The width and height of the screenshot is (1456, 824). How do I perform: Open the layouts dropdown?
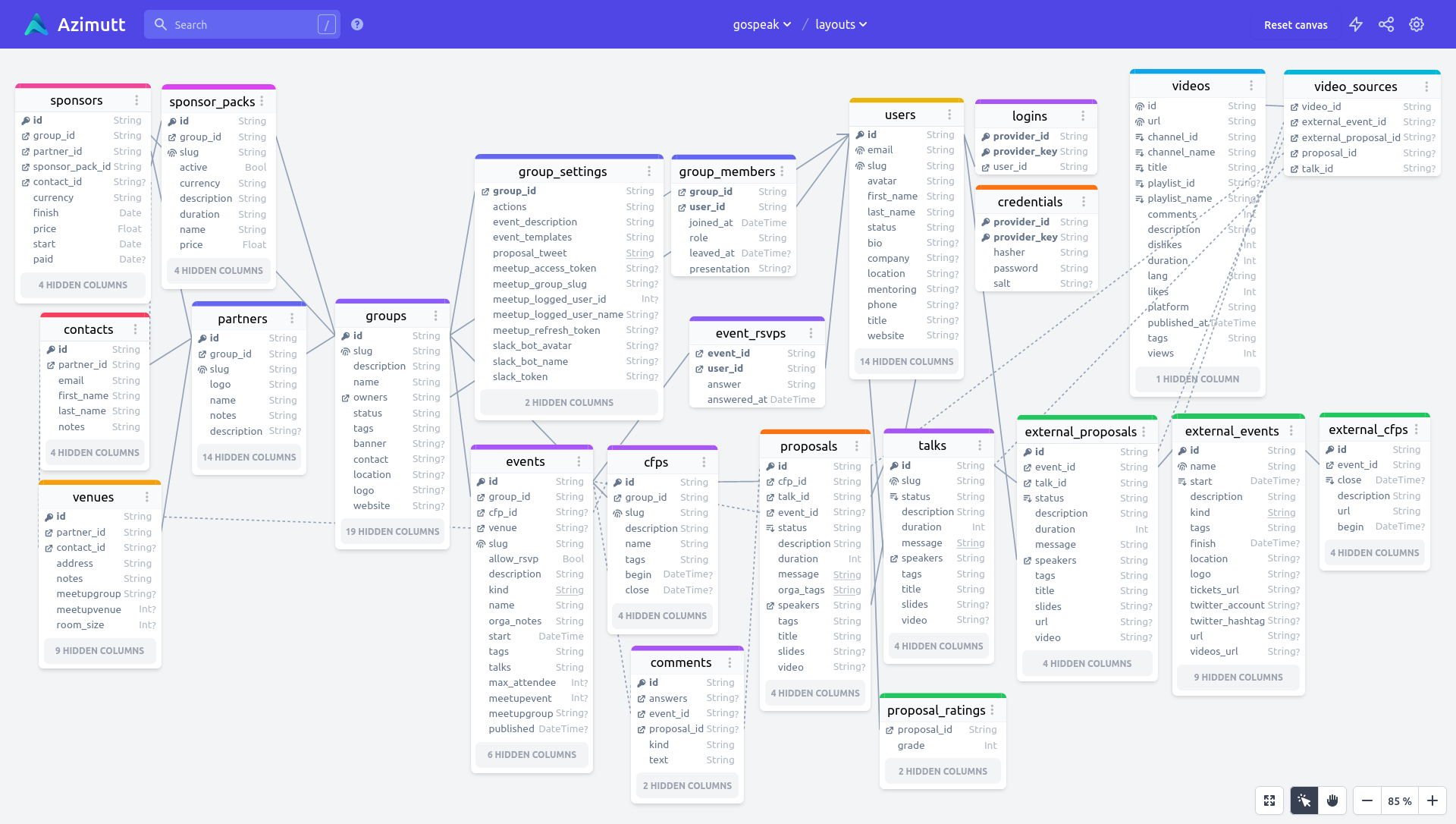click(840, 24)
